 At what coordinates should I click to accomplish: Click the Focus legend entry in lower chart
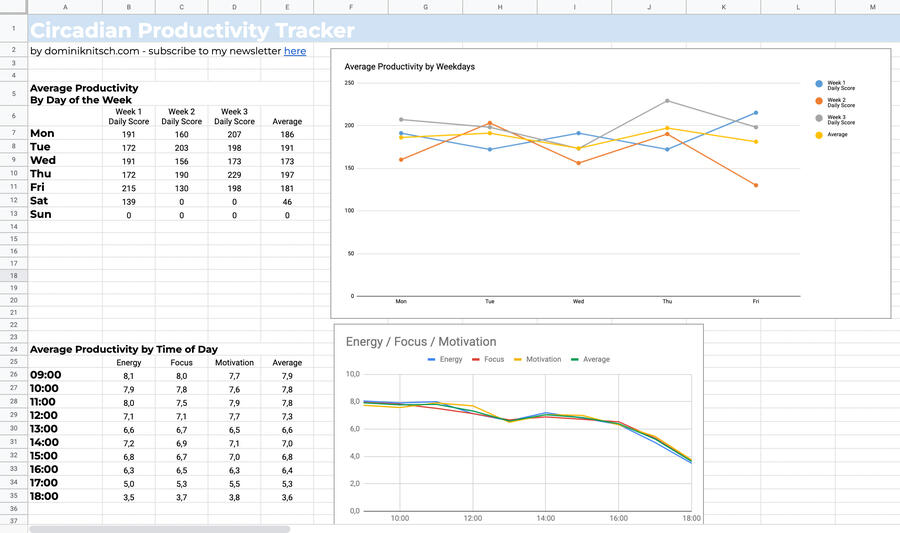(488, 359)
